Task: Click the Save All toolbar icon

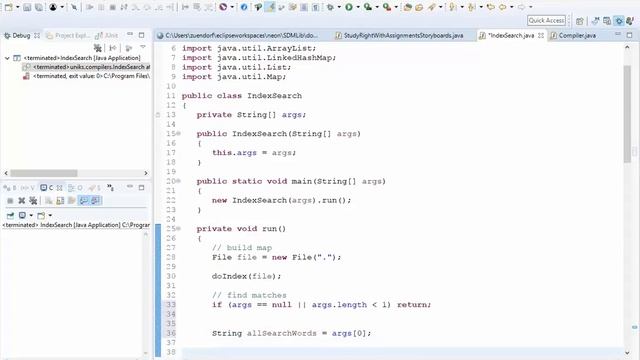Action: pos(39,7)
